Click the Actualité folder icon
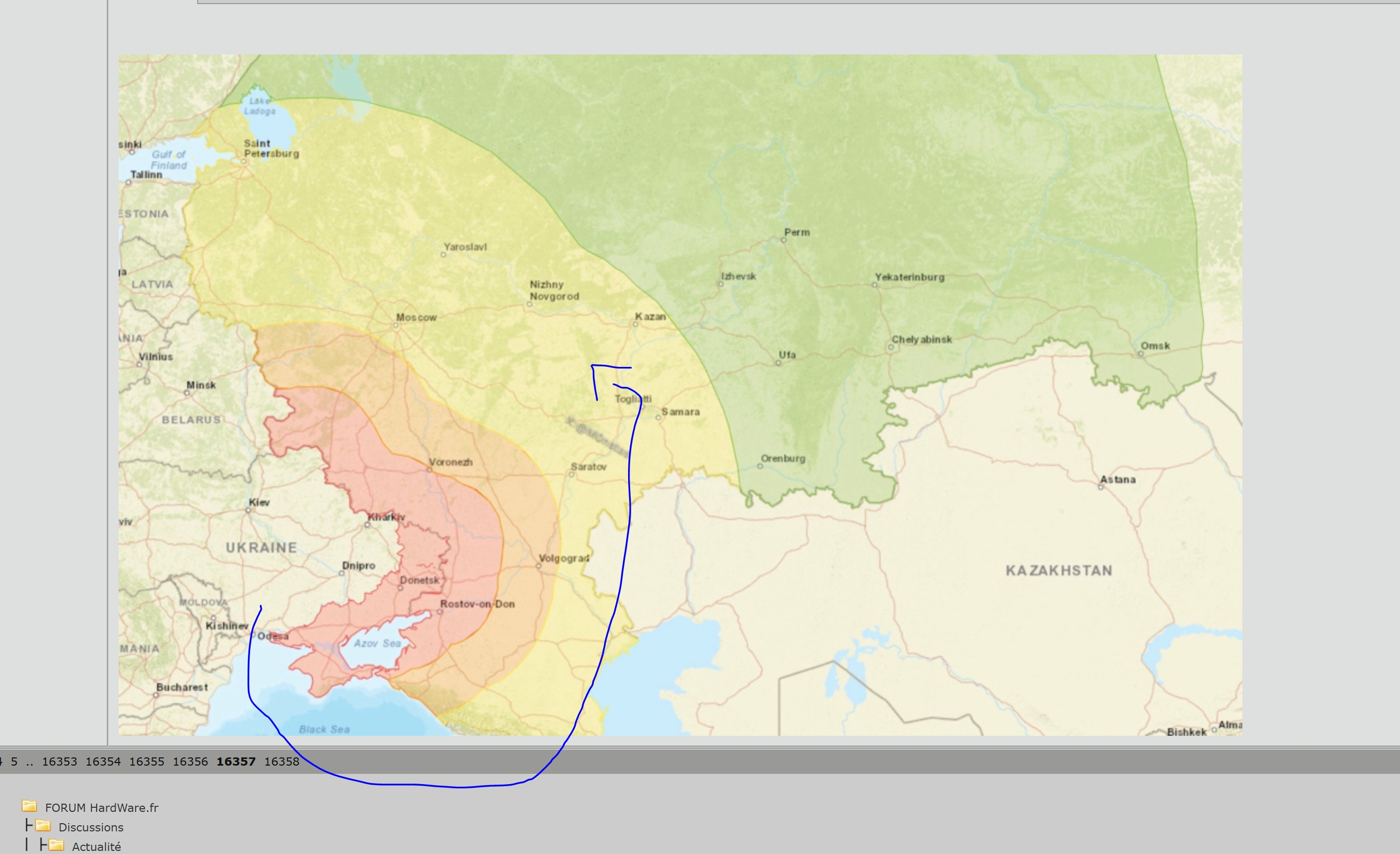This screenshot has height=854, width=1400. 56,845
